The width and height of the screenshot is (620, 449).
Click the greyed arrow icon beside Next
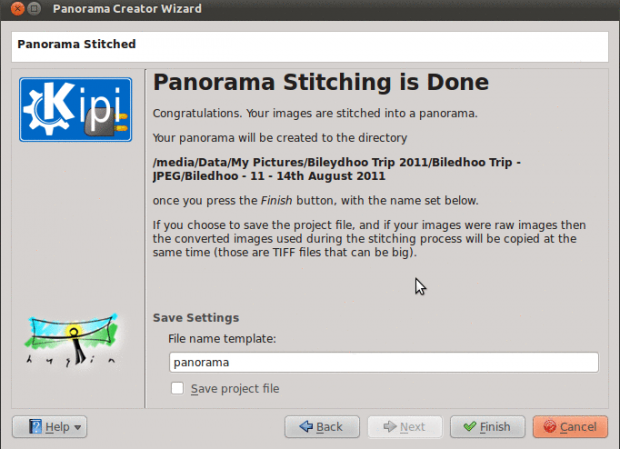coord(387,427)
